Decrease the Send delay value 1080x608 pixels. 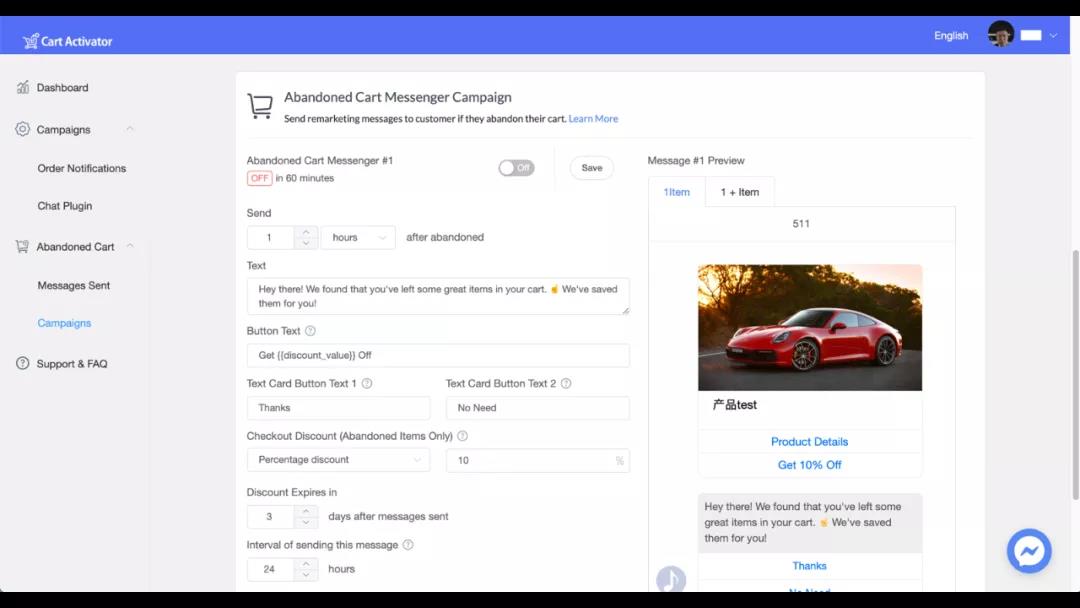(306, 243)
